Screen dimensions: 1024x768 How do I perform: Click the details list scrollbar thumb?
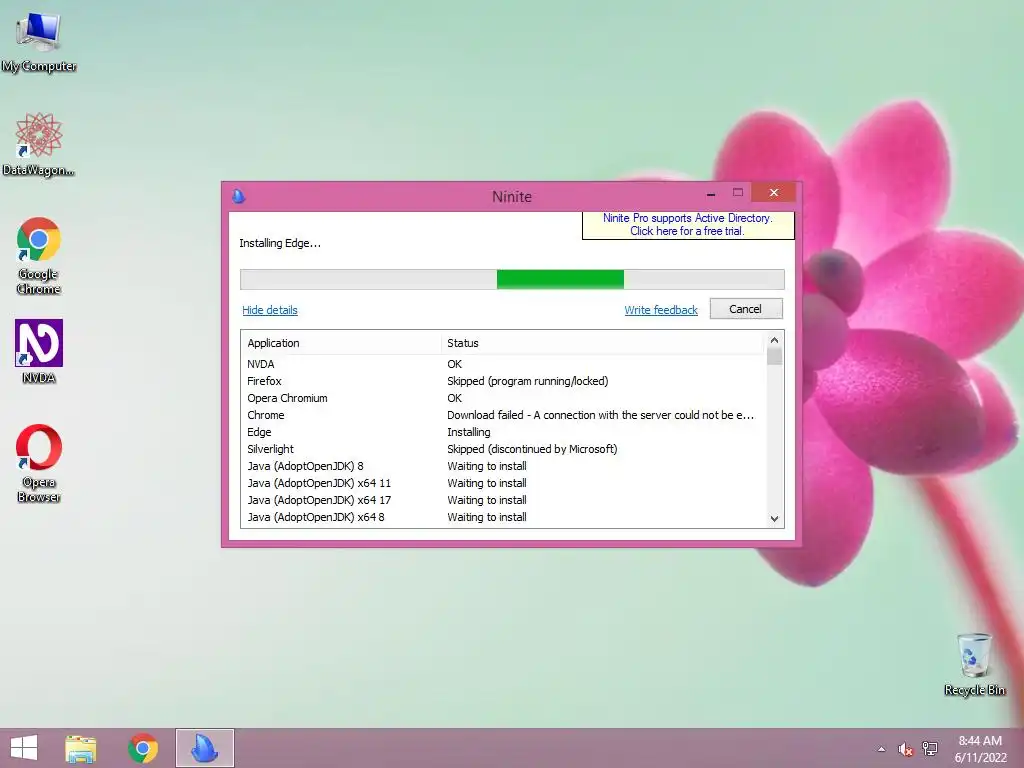(775, 357)
